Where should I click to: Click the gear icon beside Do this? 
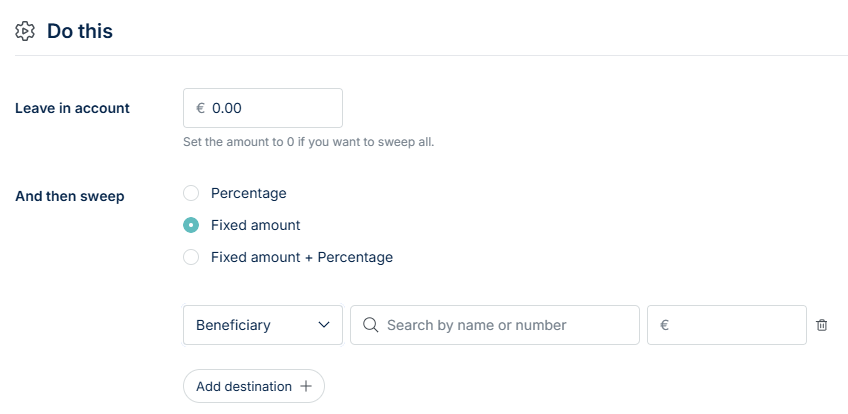pos(25,32)
